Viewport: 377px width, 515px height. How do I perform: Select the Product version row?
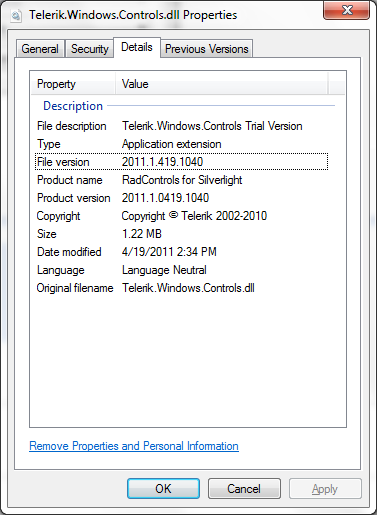pyautogui.click(x=182, y=198)
